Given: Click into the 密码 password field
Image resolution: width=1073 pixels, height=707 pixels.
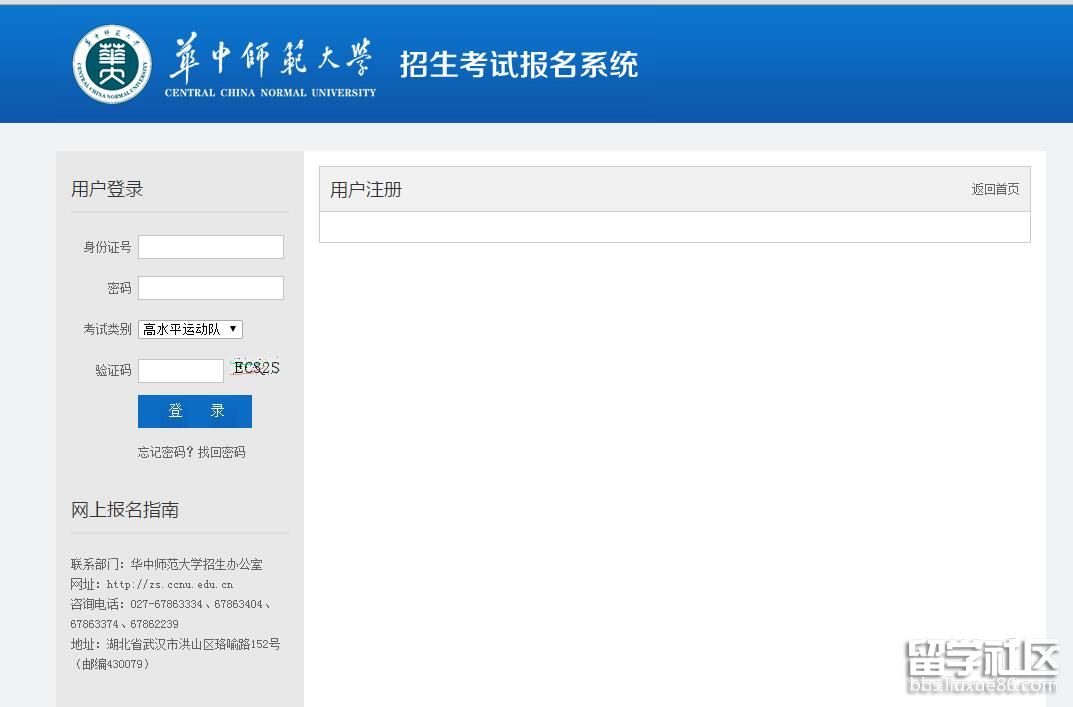Looking at the screenshot, I should [210, 288].
